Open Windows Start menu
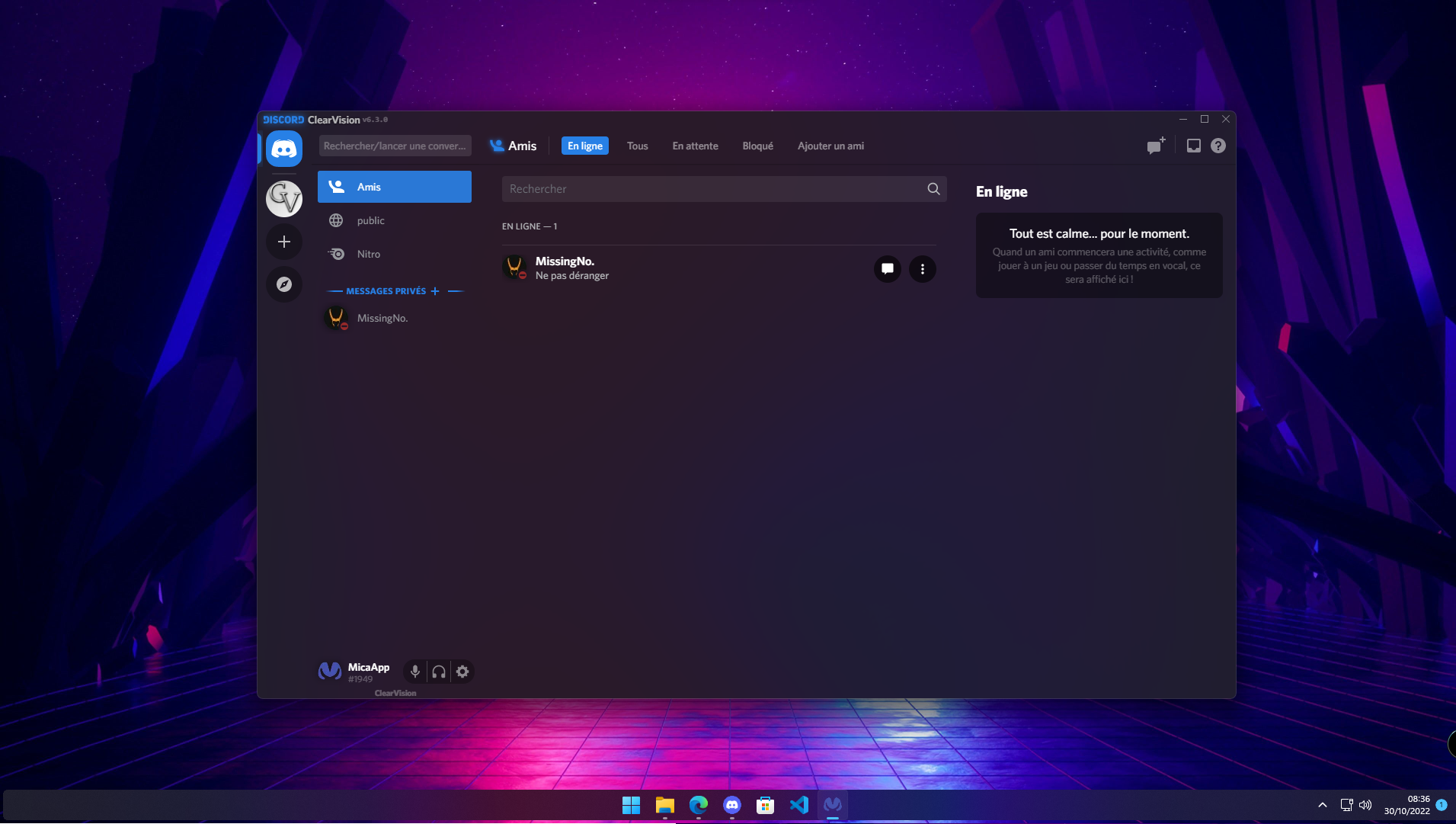1456x824 pixels. [631, 805]
